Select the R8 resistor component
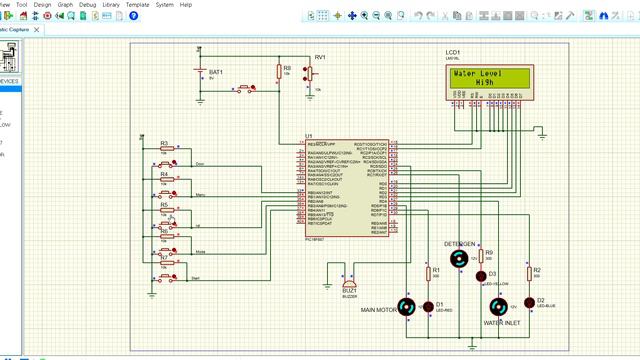 [x=279, y=72]
